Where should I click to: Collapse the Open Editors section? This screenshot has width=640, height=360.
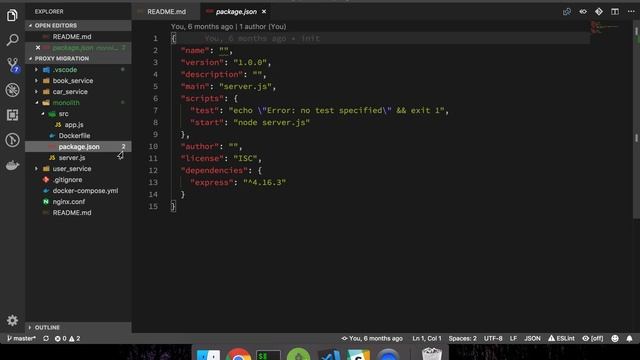click(x=78, y=25)
